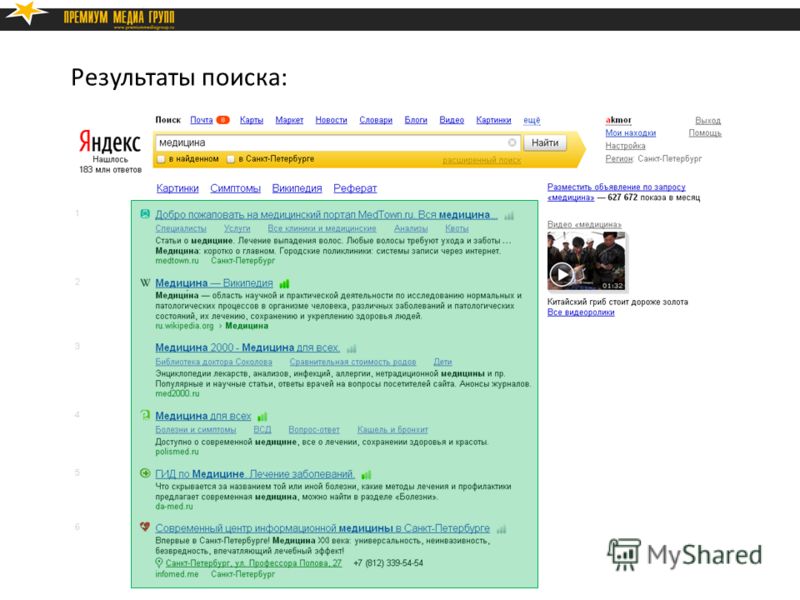
Task: Click the Болезни и симптомы sitelink
Action: click(196, 430)
